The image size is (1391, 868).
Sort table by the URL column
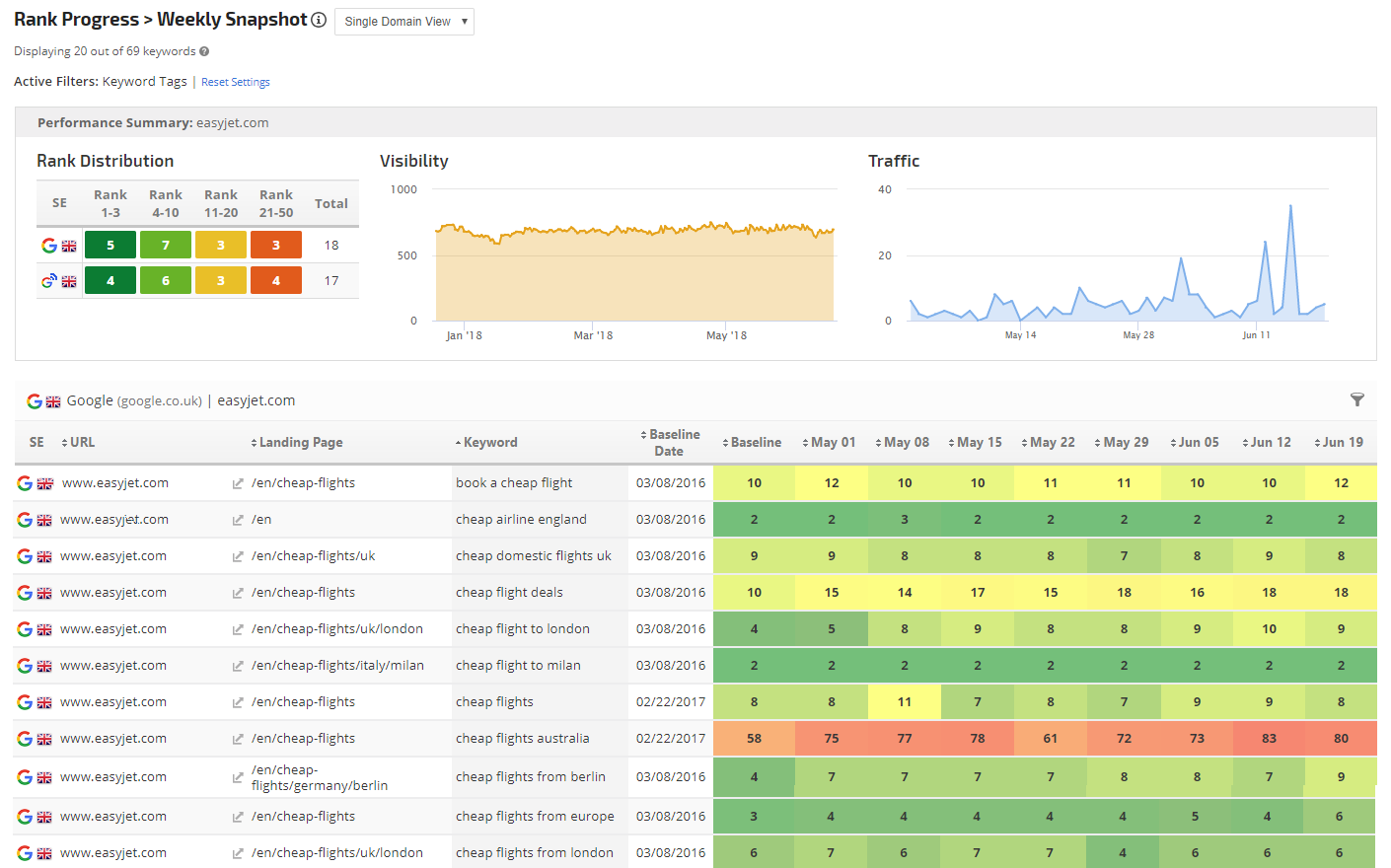pos(82,442)
